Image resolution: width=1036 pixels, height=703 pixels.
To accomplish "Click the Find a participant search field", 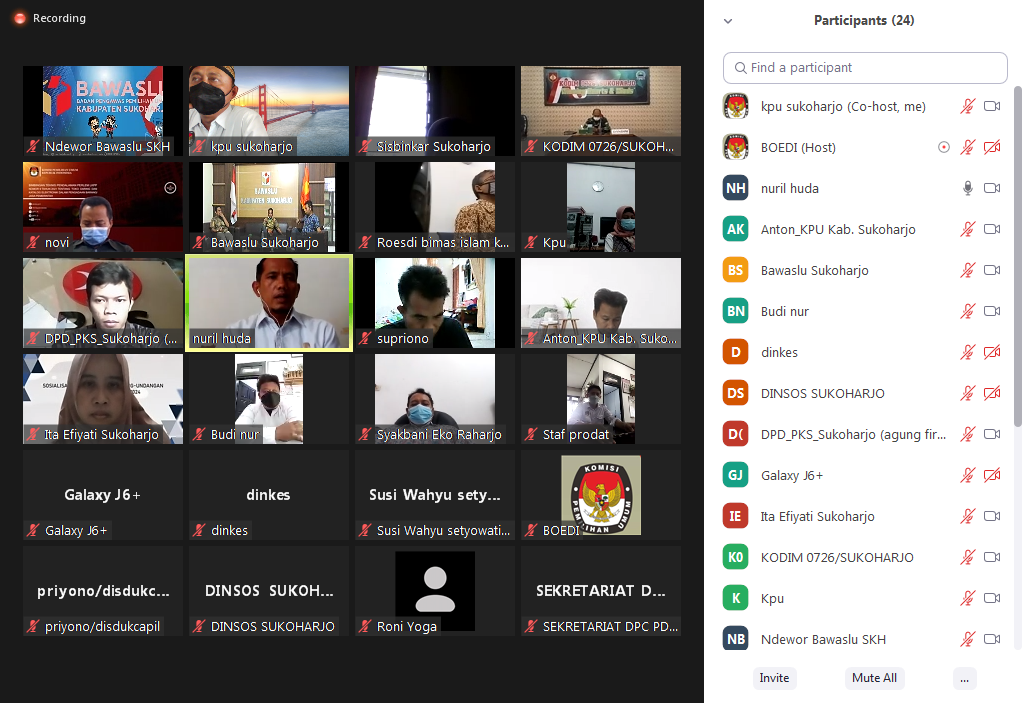I will point(865,68).
